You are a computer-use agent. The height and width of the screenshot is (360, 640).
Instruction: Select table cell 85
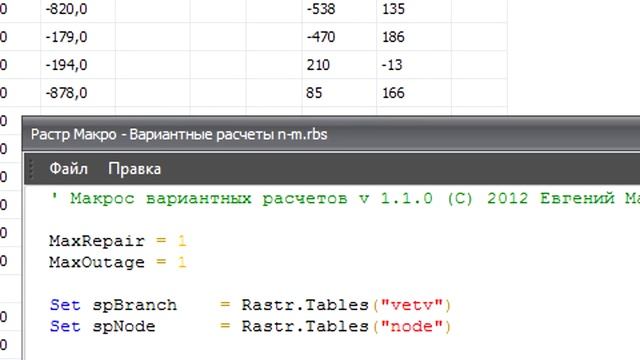click(x=339, y=93)
